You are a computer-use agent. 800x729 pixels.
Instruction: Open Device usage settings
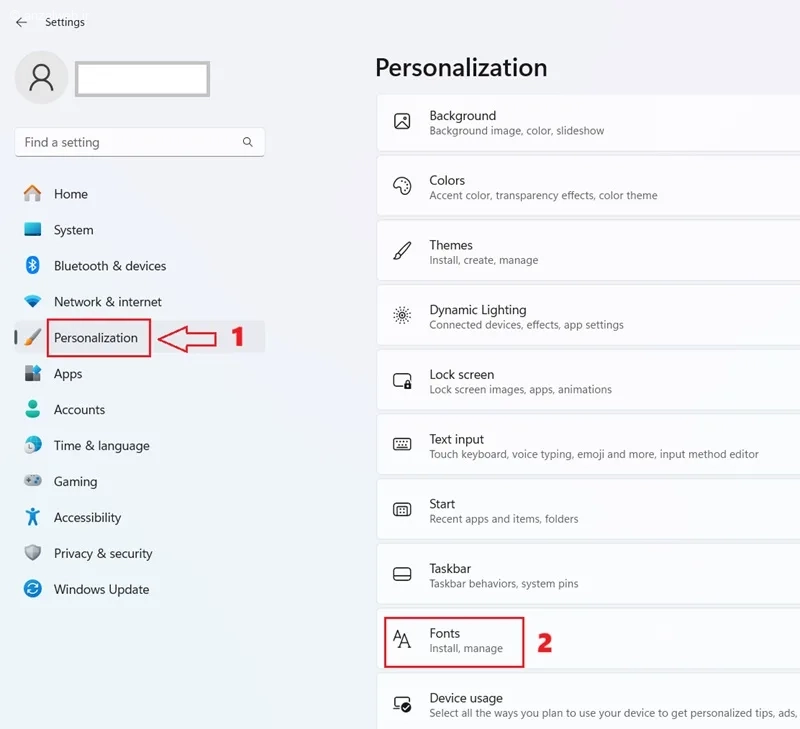(588, 702)
